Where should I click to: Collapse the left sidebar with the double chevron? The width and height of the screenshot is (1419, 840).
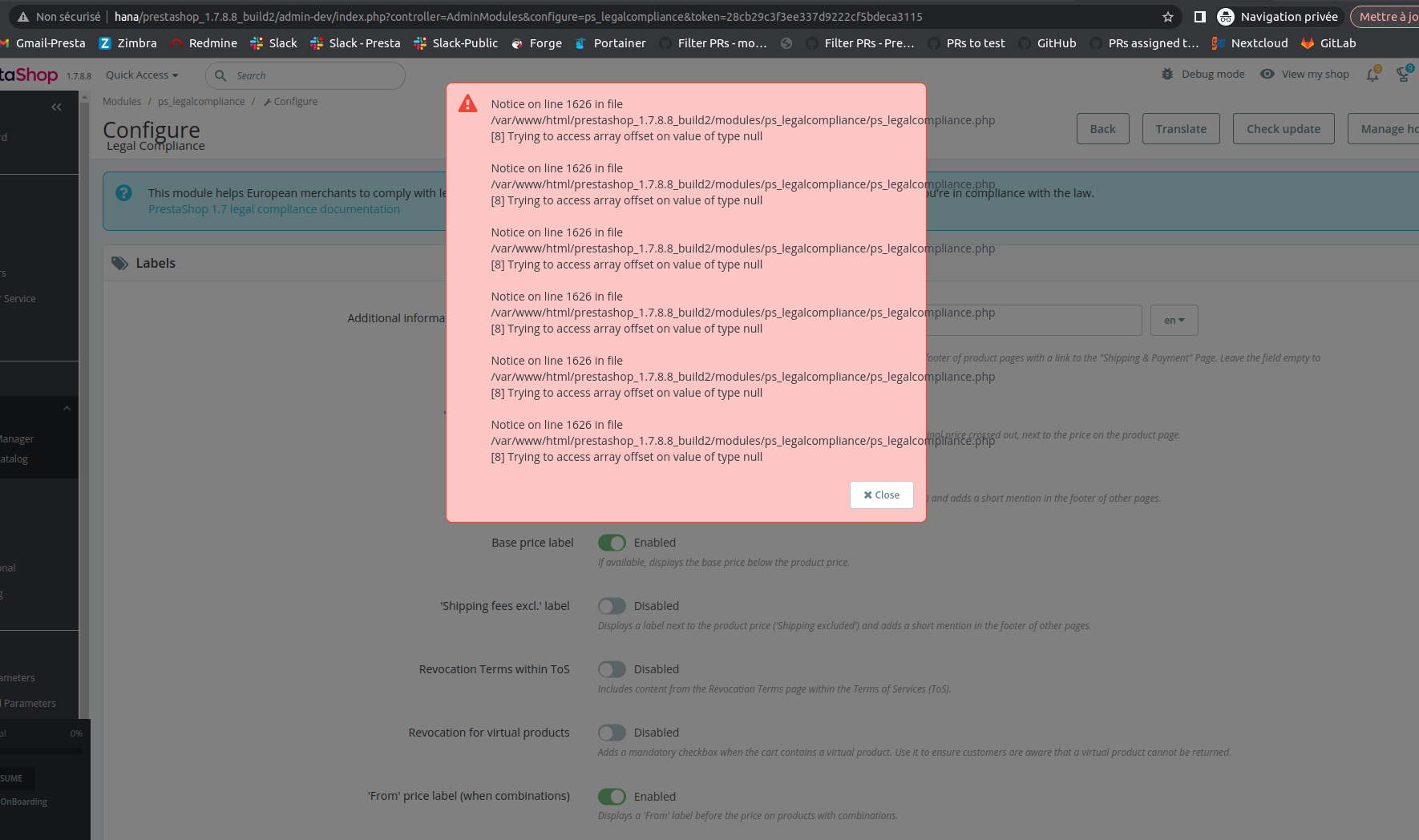pos(56,106)
